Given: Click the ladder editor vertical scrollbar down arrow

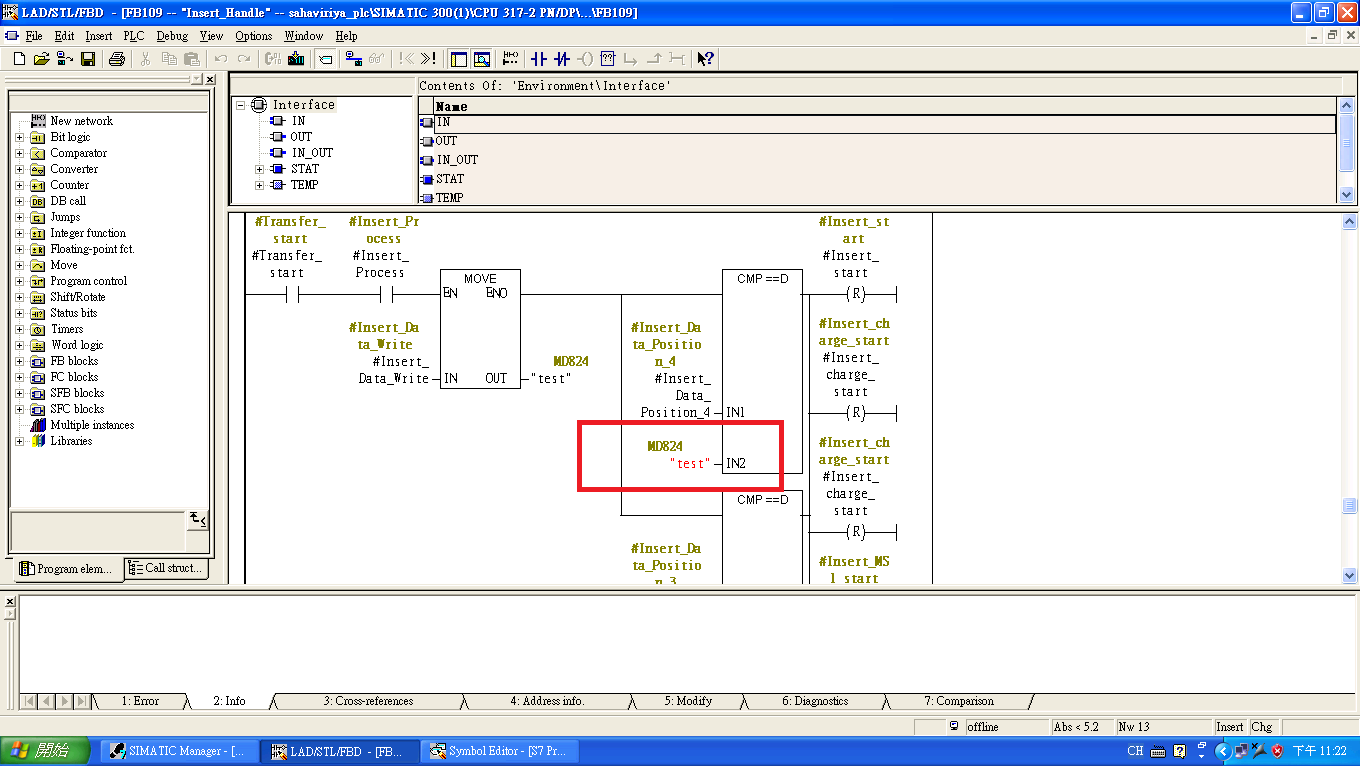Looking at the screenshot, I should [1348, 576].
